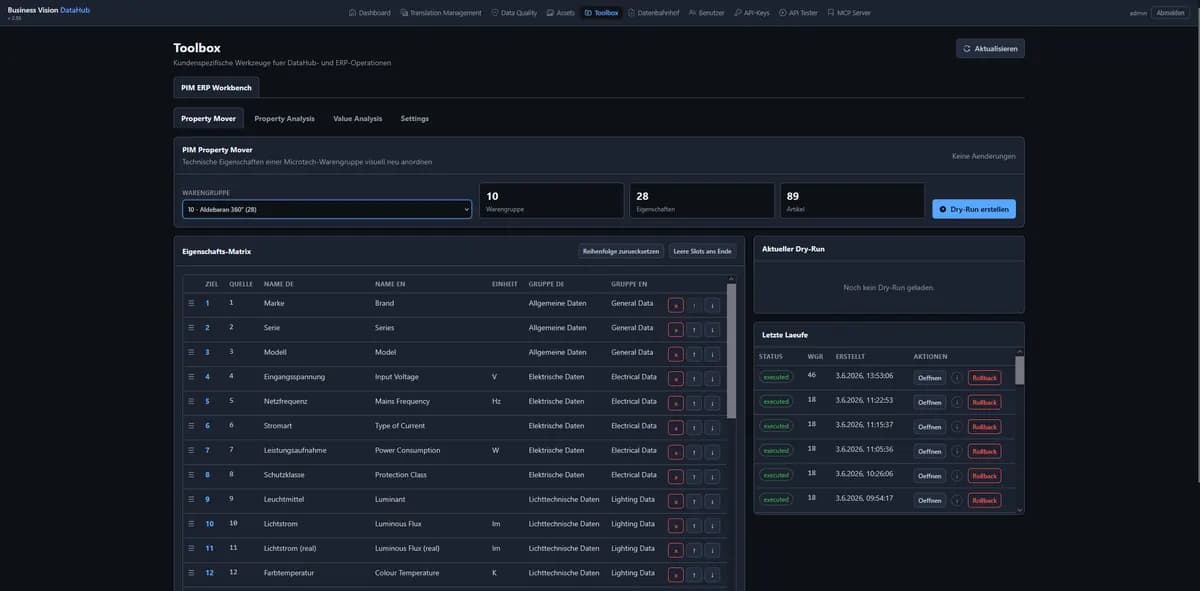Select the Property Mover tab
This screenshot has height=591, width=1200.
(x=209, y=118)
